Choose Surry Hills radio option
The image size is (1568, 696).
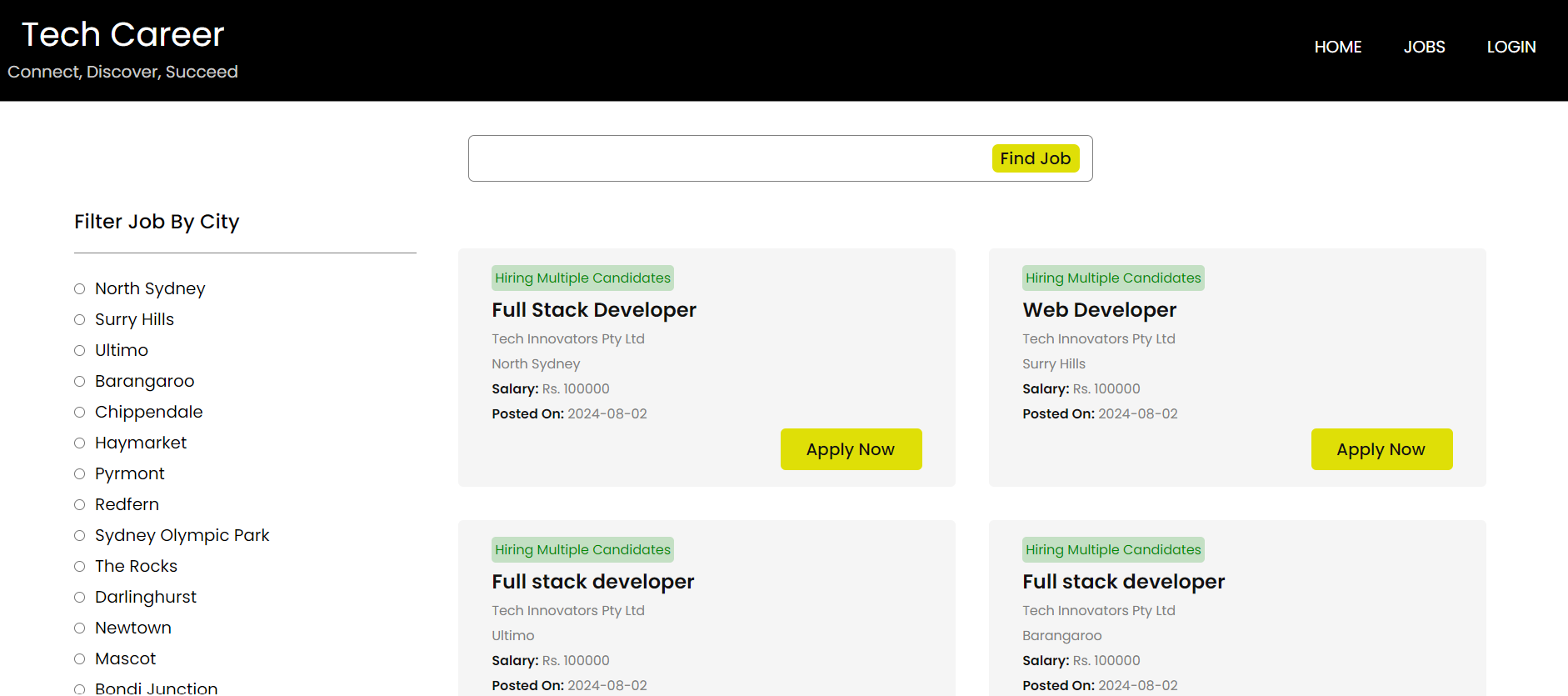(80, 320)
